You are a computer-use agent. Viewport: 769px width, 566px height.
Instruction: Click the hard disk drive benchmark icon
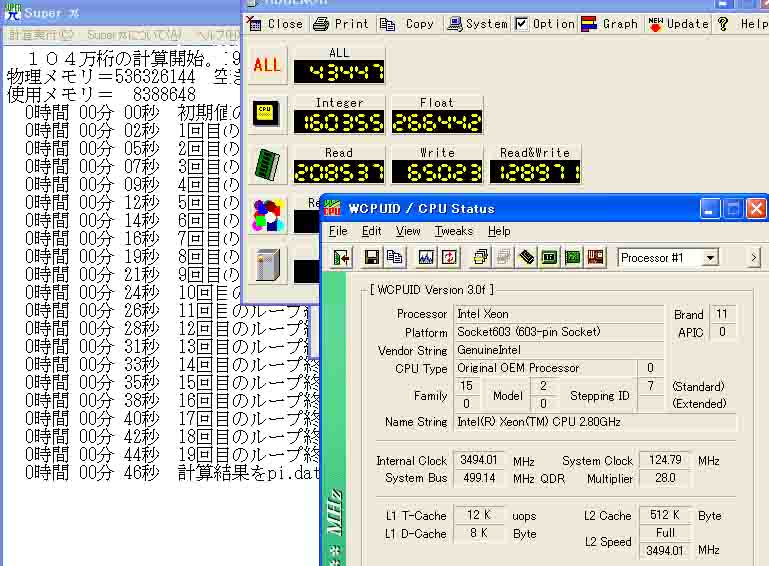point(267,265)
